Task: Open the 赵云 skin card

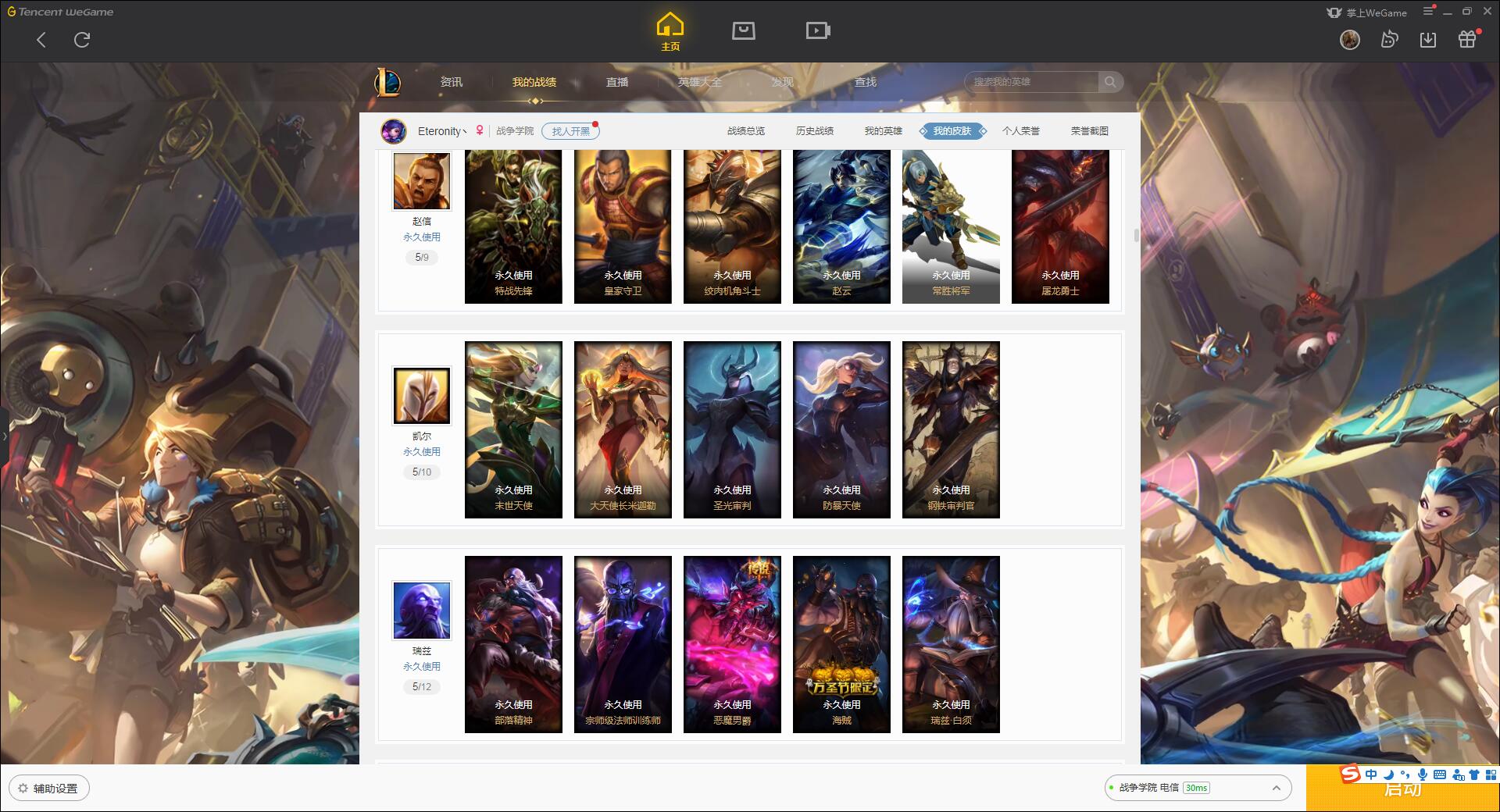Action: coord(841,226)
